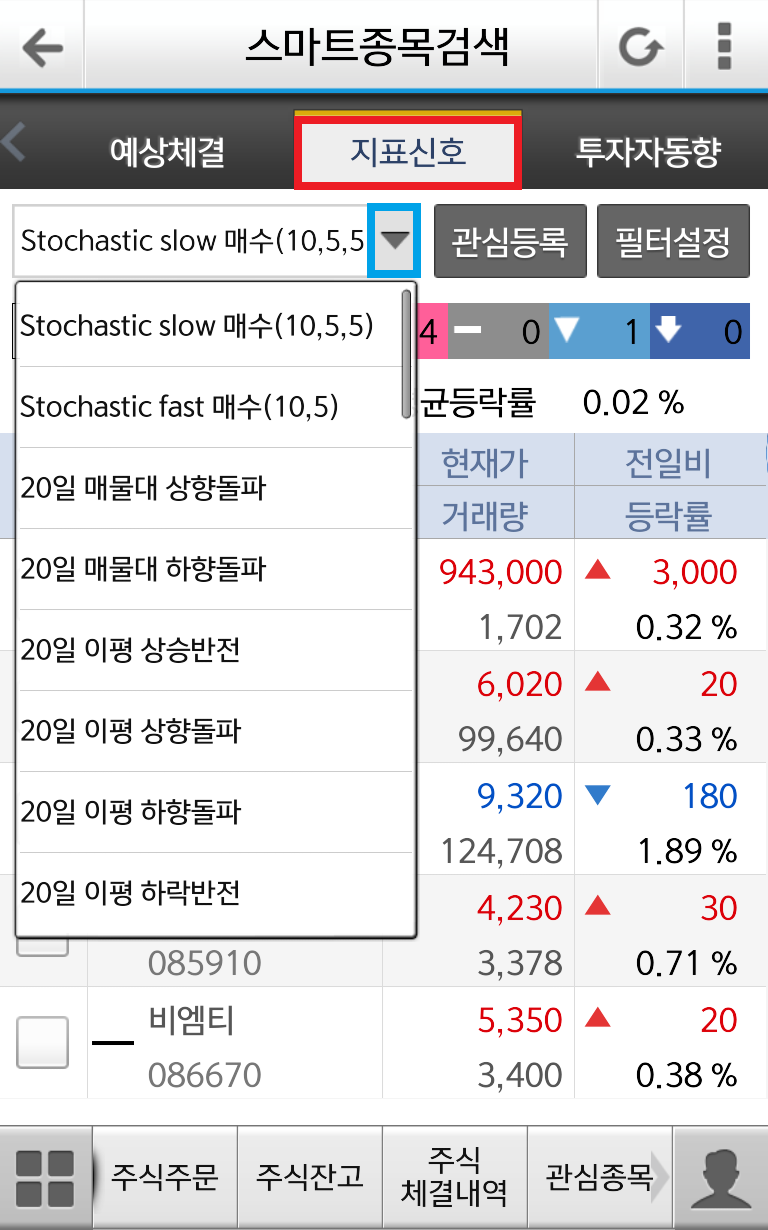The image size is (768, 1230).
Task: Grab the dropdown list scrollbar handle
Action: click(x=406, y=353)
